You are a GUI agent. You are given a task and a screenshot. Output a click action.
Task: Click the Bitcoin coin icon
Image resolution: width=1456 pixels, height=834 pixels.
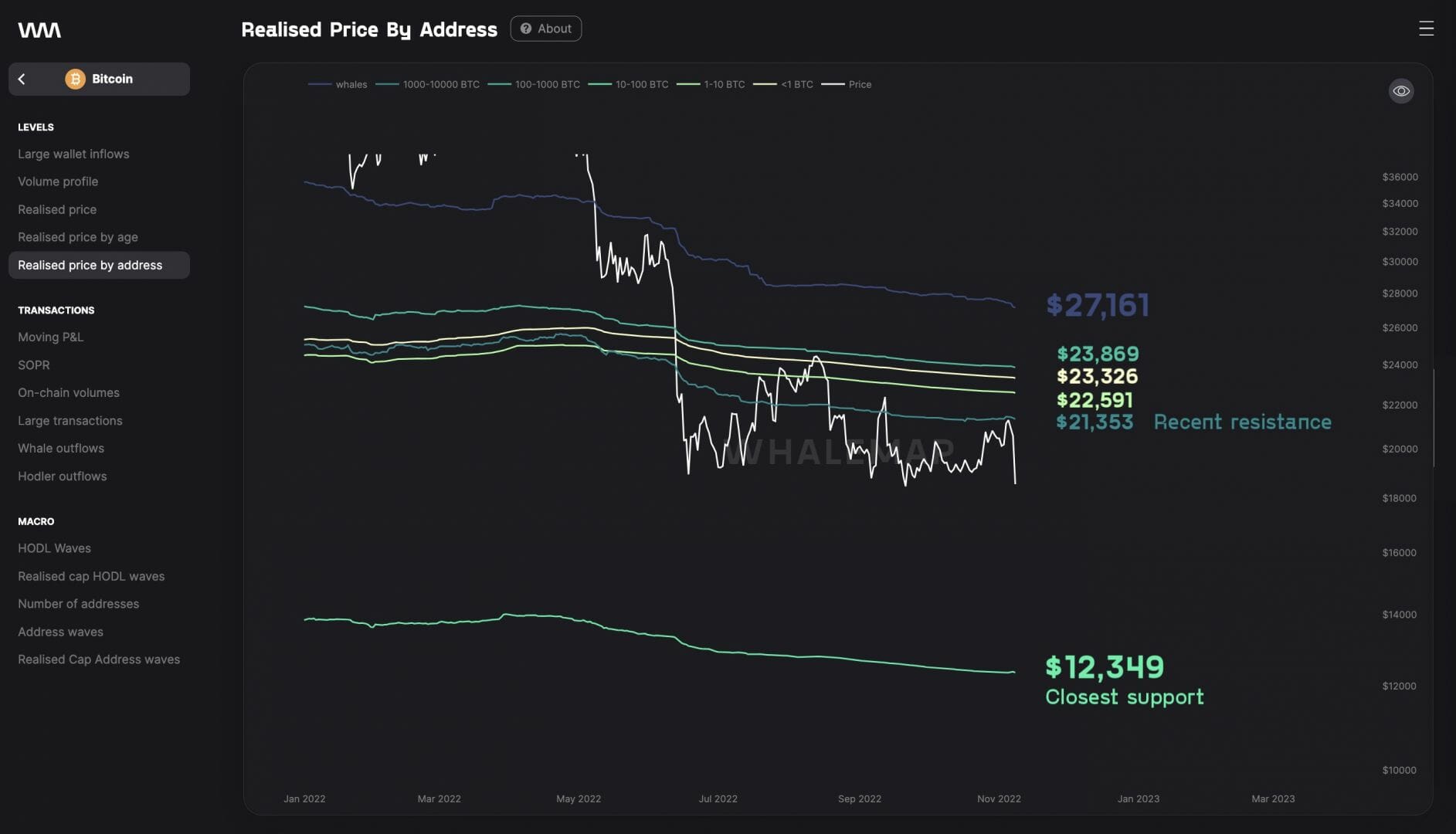click(x=75, y=79)
